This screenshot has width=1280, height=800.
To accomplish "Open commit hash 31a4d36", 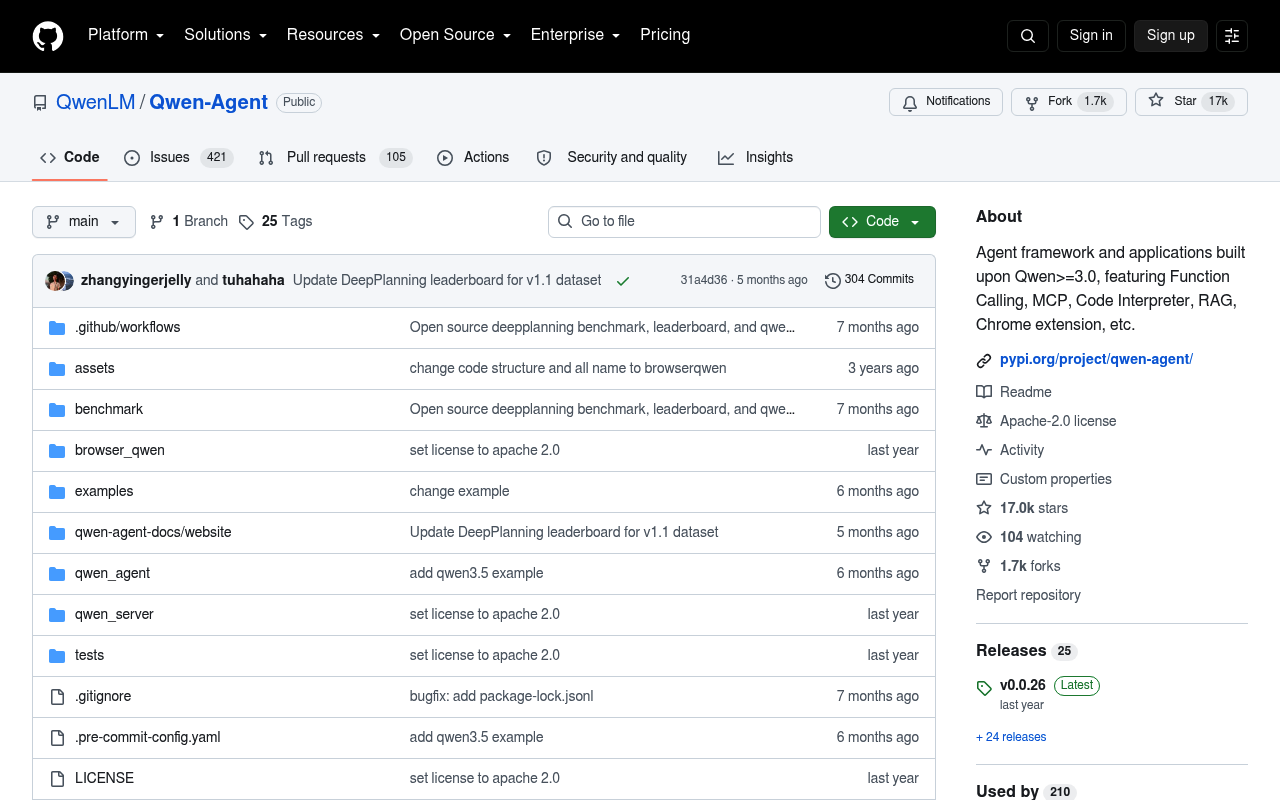I will [x=704, y=281].
